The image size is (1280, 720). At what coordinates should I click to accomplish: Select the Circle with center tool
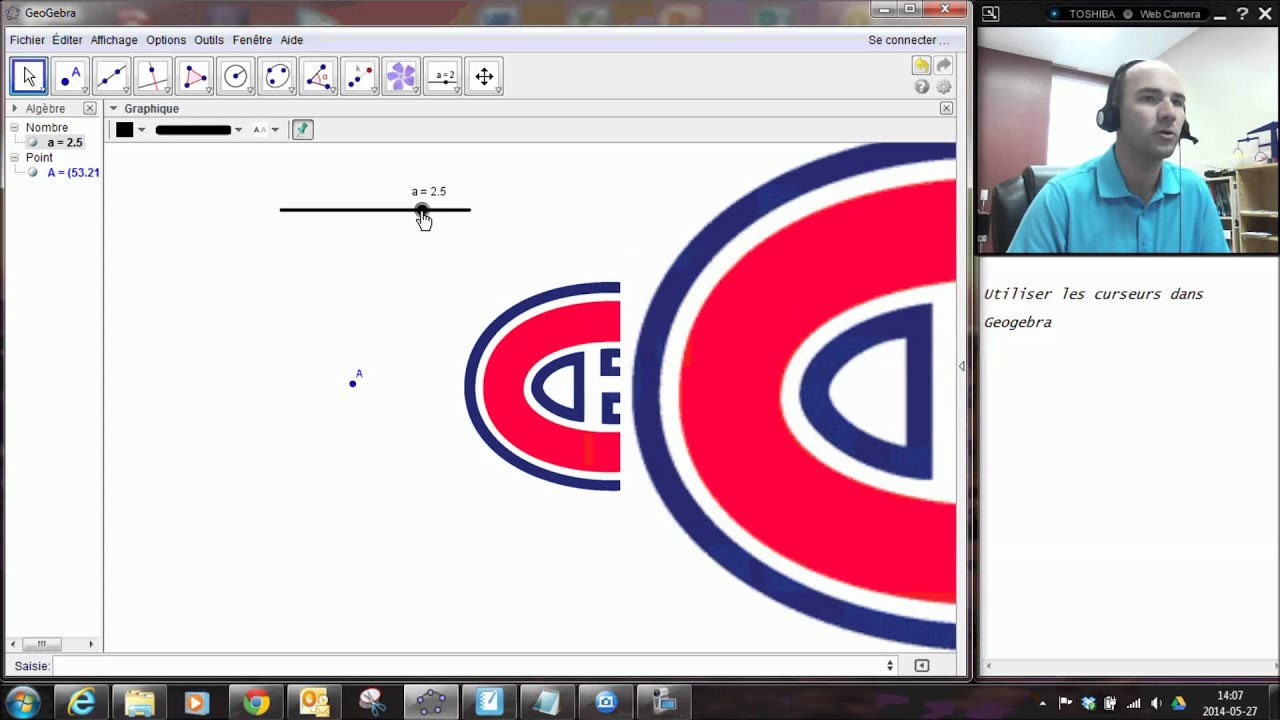(x=236, y=76)
